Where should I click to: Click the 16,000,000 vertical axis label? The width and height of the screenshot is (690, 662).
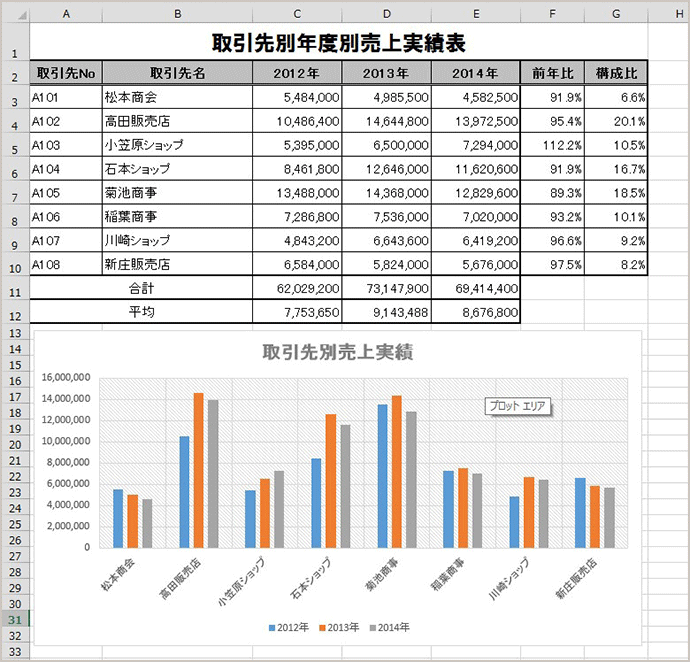point(66,377)
